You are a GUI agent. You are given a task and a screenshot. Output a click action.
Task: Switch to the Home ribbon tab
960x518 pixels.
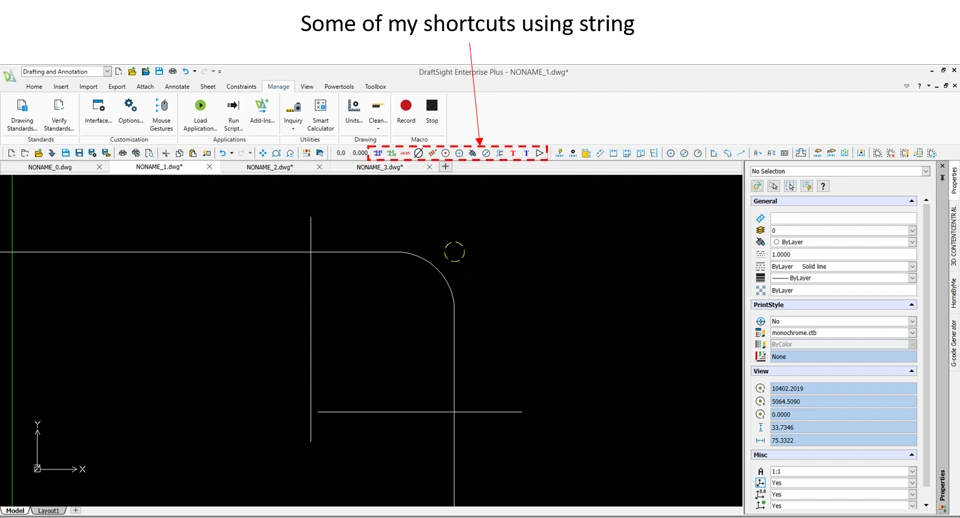[34, 87]
